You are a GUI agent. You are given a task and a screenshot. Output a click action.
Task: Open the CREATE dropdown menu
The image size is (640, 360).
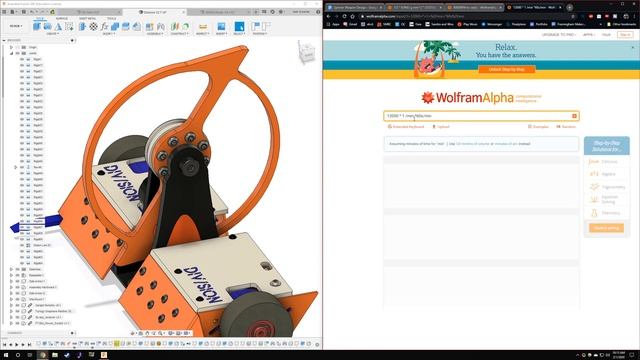point(52,34)
